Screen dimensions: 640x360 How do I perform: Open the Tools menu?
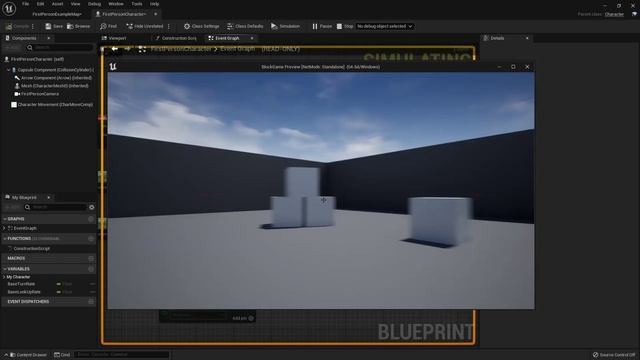[x=137, y=4]
